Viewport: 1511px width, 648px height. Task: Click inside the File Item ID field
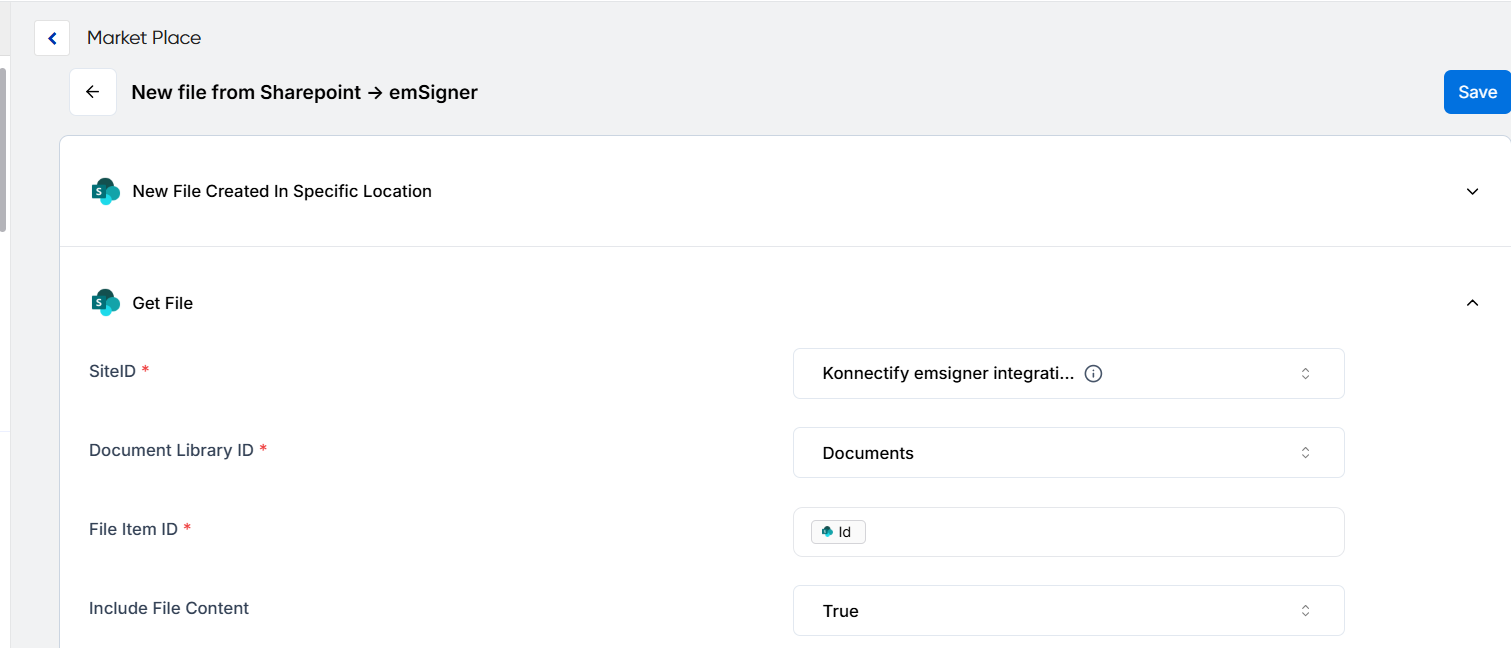[1100, 532]
